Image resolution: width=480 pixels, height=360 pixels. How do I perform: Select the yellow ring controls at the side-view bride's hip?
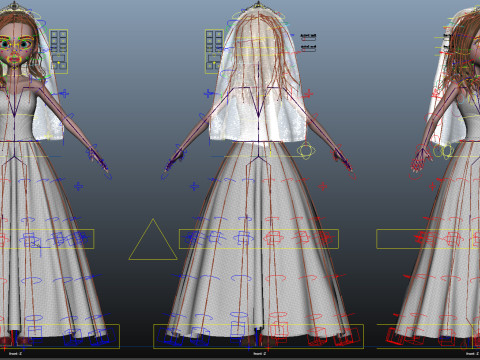click(x=443, y=150)
